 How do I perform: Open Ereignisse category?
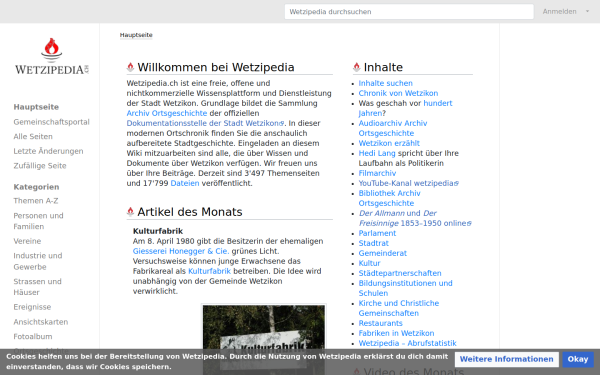tap(32, 307)
